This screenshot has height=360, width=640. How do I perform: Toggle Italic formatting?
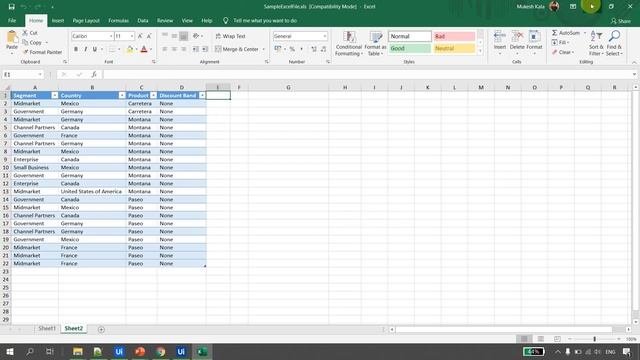point(85,49)
